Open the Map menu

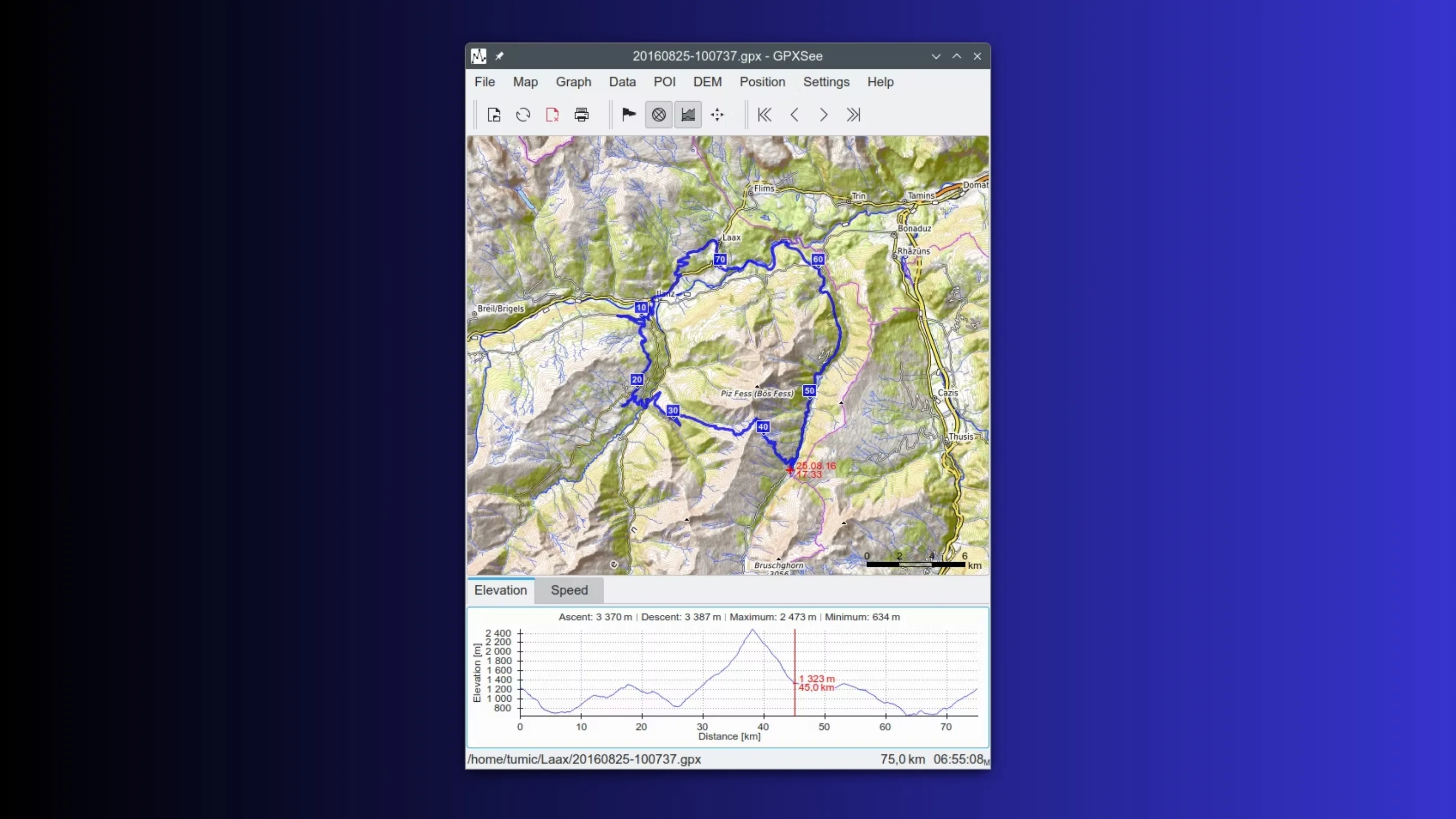[525, 82]
